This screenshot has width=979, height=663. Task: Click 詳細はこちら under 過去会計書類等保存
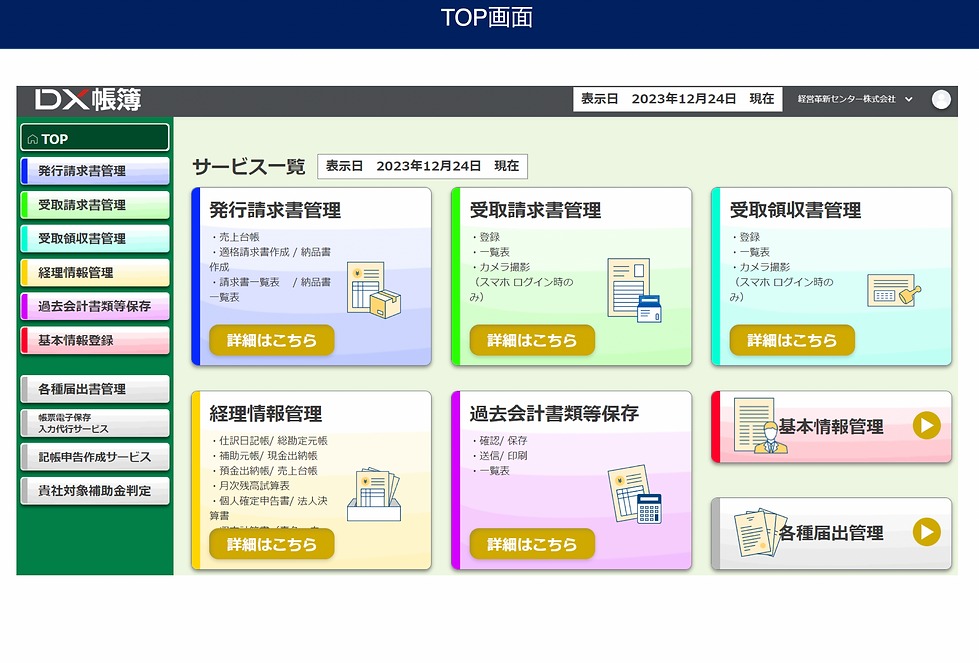point(532,544)
